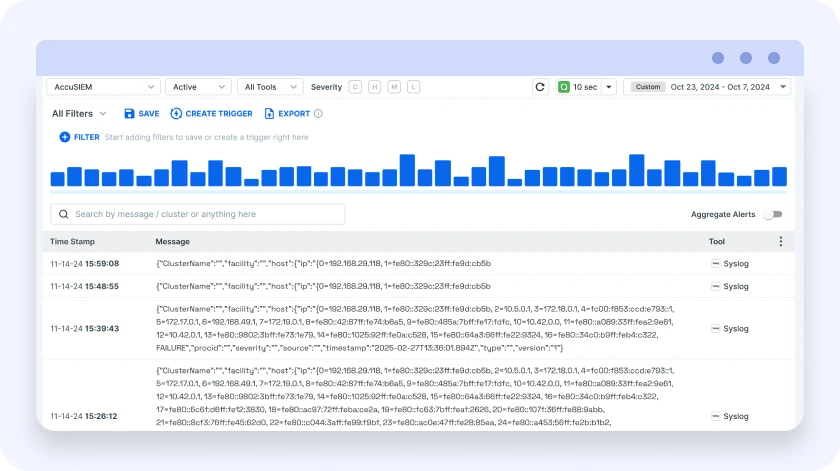The image size is (840, 471).
Task: Click the Custom label in date range
Action: coord(648,87)
